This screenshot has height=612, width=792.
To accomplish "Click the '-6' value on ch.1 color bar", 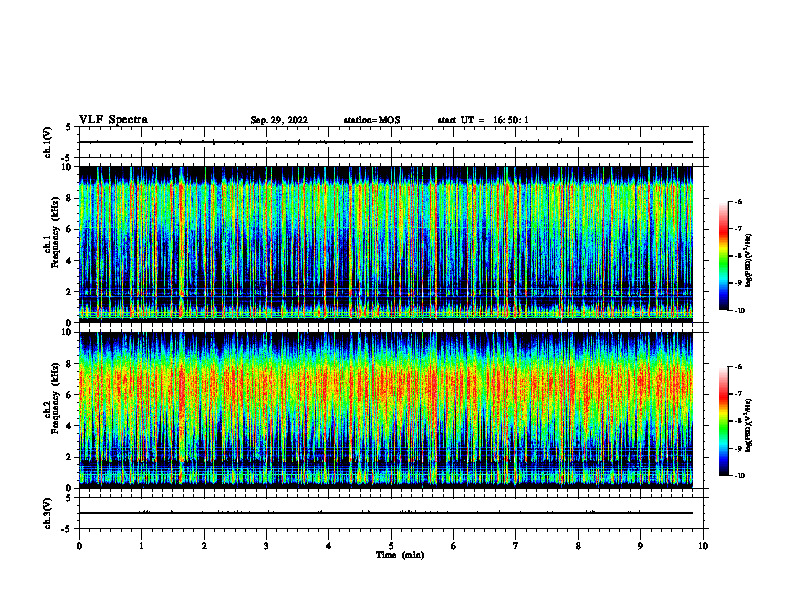I will point(738,201).
